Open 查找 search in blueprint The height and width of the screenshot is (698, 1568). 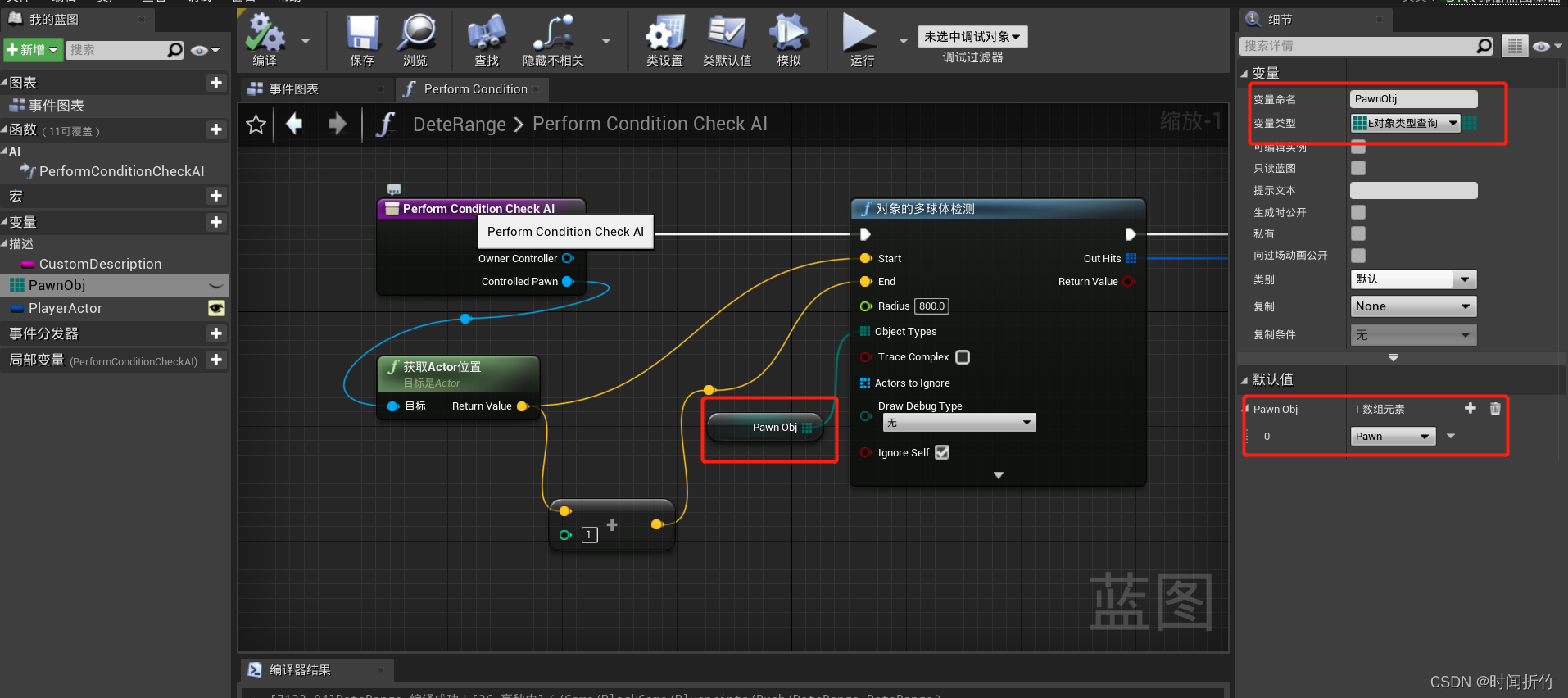[487, 39]
